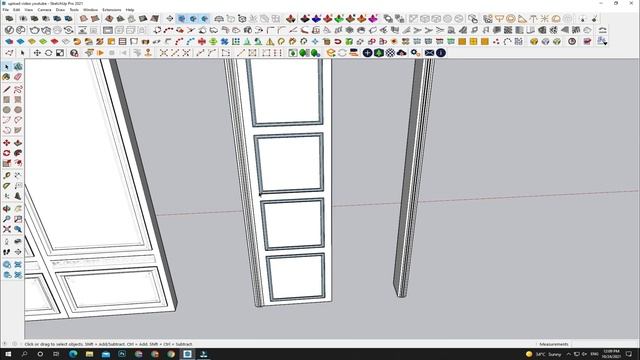The image size is (640, 360).
Task: Click the teapot render icon
Action: tap(34, 30)
